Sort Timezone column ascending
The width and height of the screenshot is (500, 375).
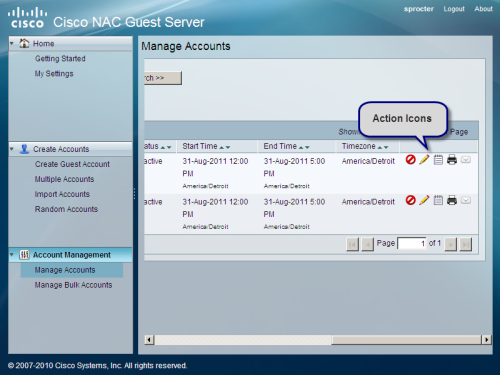[380, 147]
